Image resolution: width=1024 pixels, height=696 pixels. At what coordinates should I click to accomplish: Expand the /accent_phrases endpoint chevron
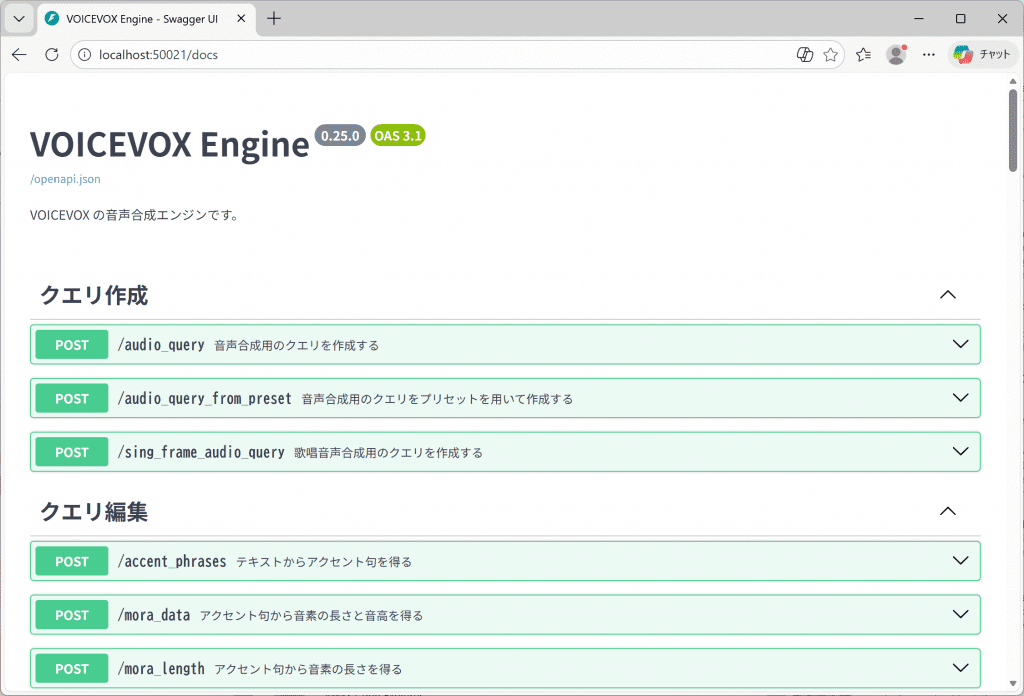pyautogui.click(x=960, y=560)
